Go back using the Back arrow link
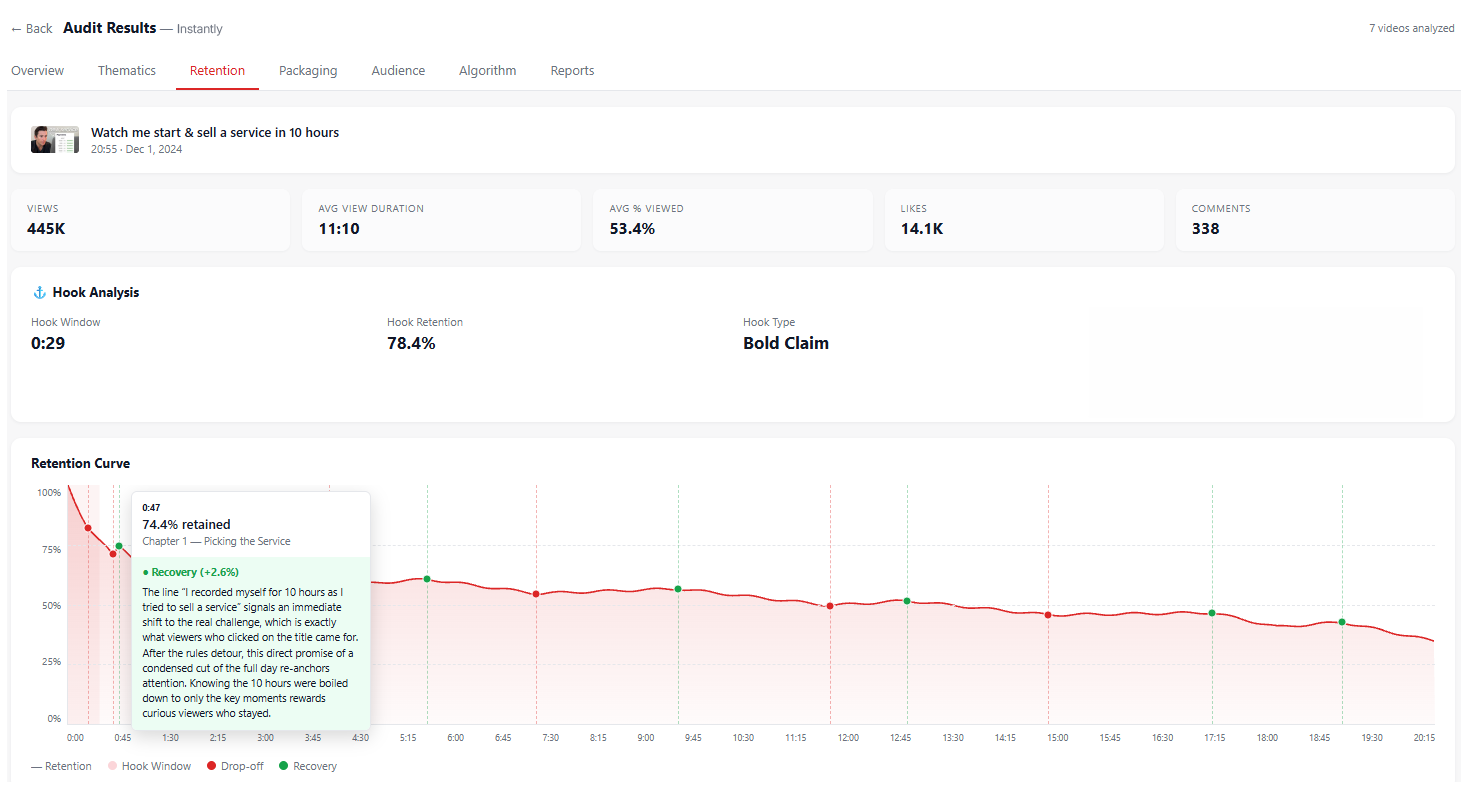Viewport: 1470px width, 803px height. point(31,29)
